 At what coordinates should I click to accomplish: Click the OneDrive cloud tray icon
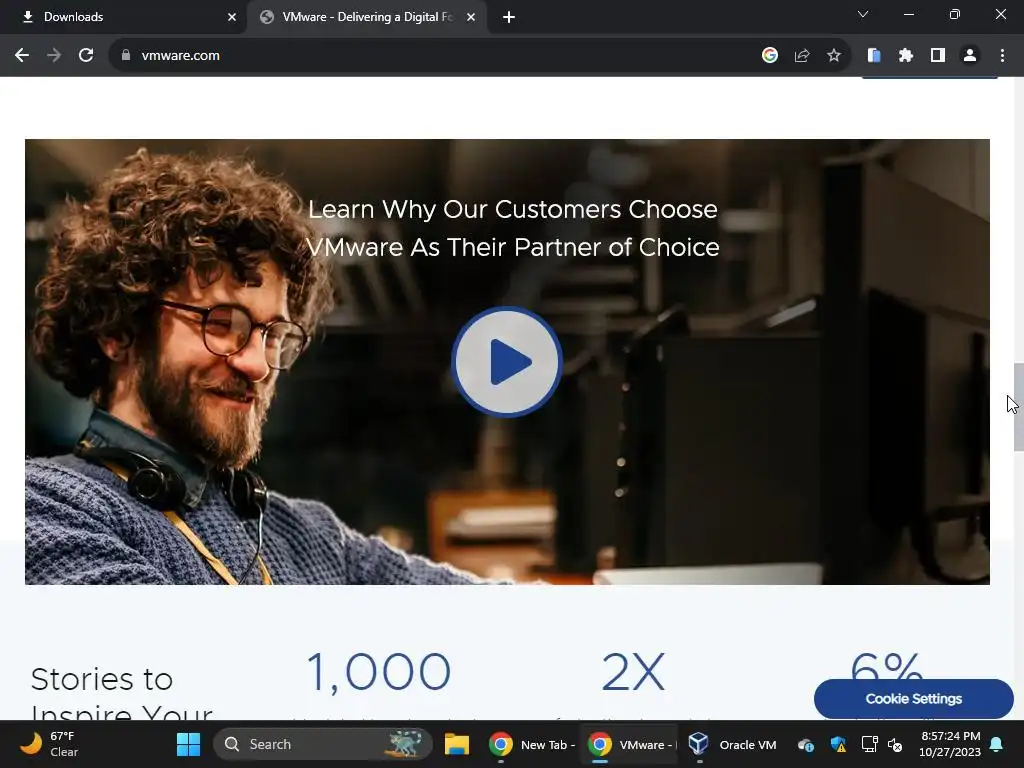point(806,744)
